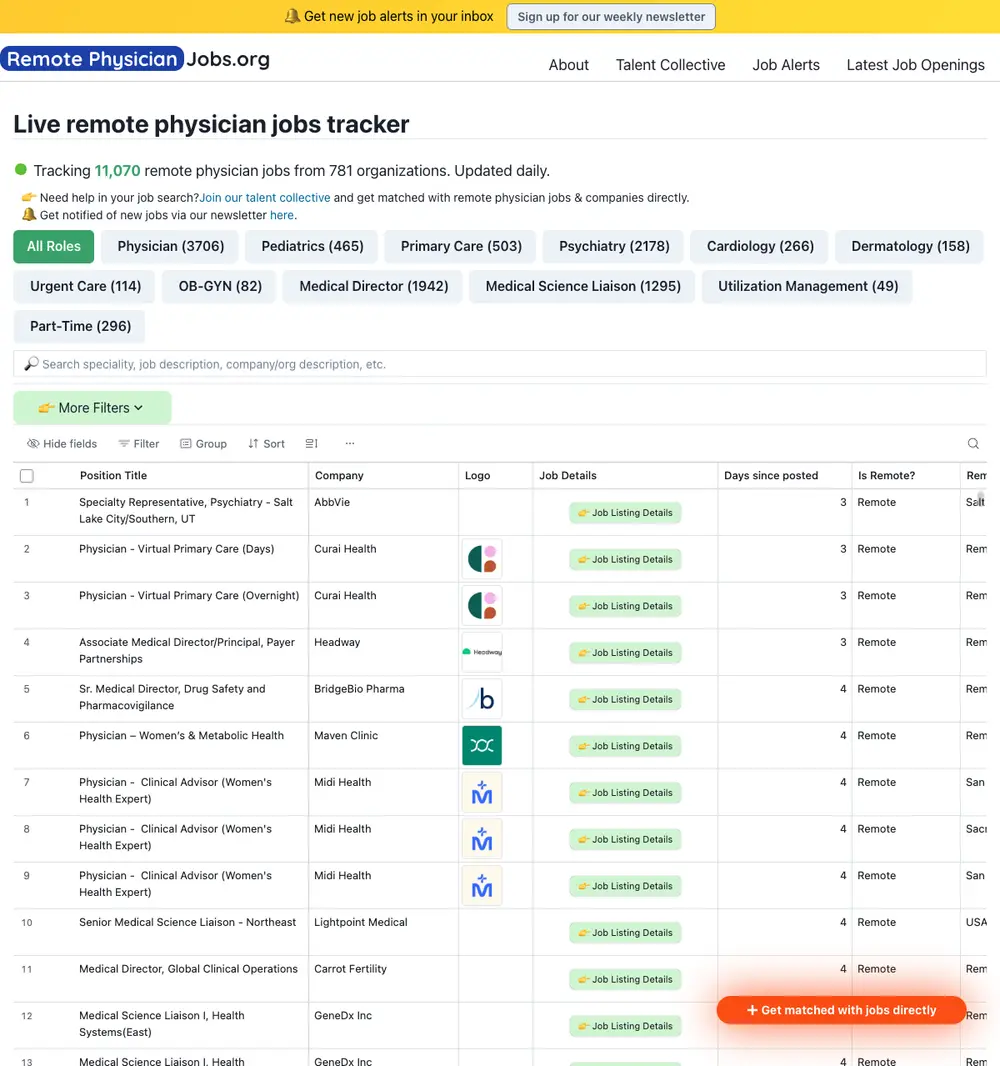1000x1066 pixels.
Task: Click Get matched with jobs directly button
Action: pyautogui.click(x=841, y=1010)
